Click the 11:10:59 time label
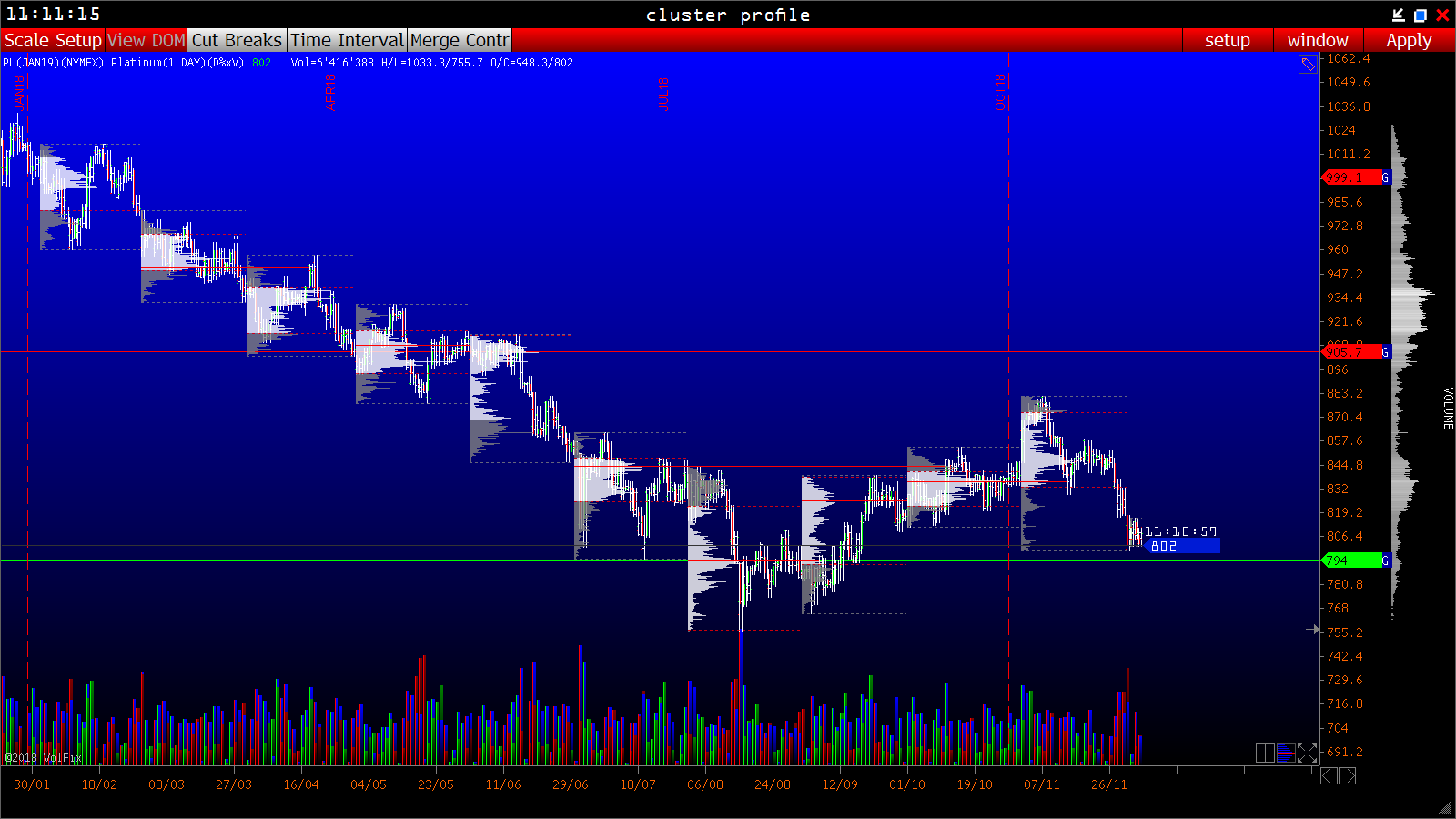 [1179, 531]
